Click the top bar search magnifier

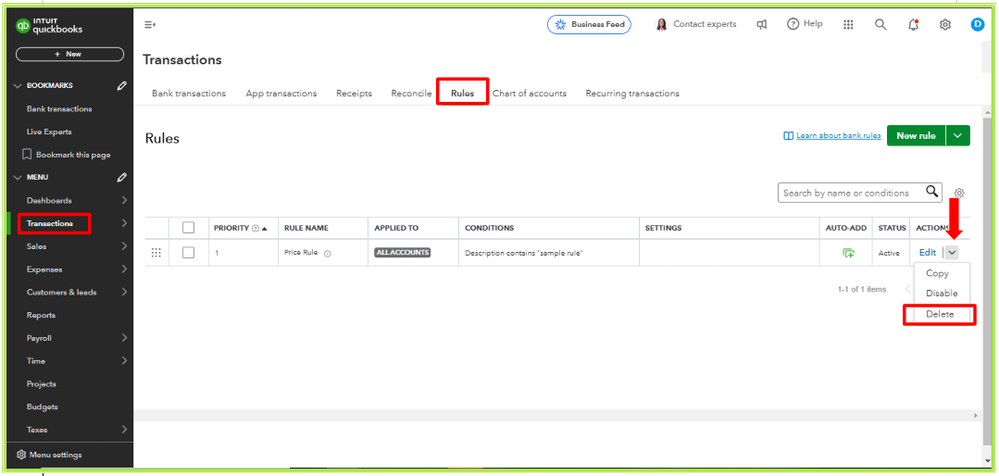[880, 24]
